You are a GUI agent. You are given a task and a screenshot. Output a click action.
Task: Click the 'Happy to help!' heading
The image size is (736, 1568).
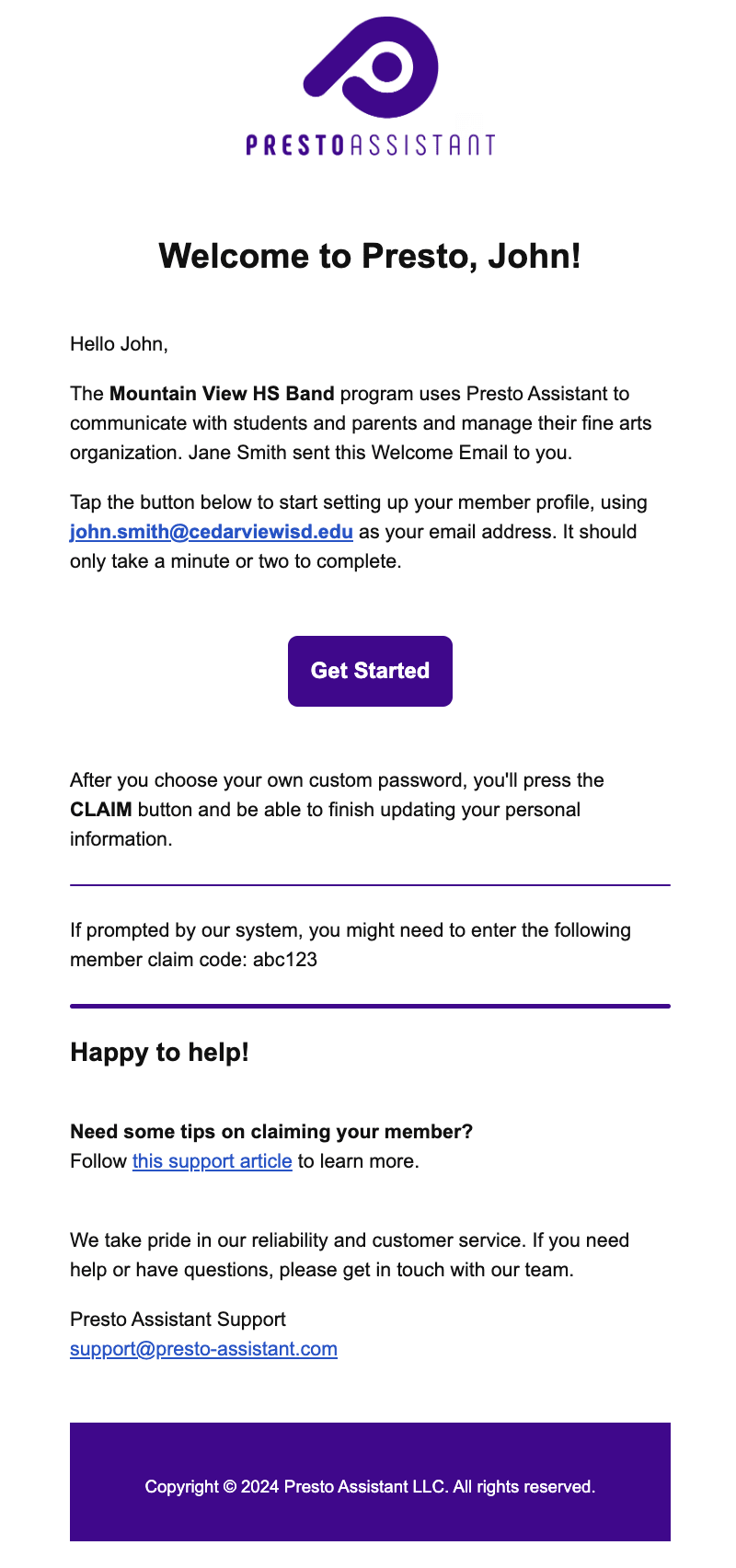(159, 1053)
